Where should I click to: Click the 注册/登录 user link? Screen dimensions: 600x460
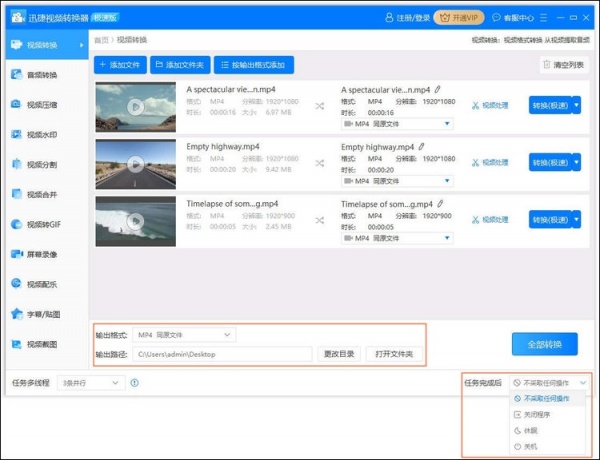pyautogui.click(x=408, y=18)
